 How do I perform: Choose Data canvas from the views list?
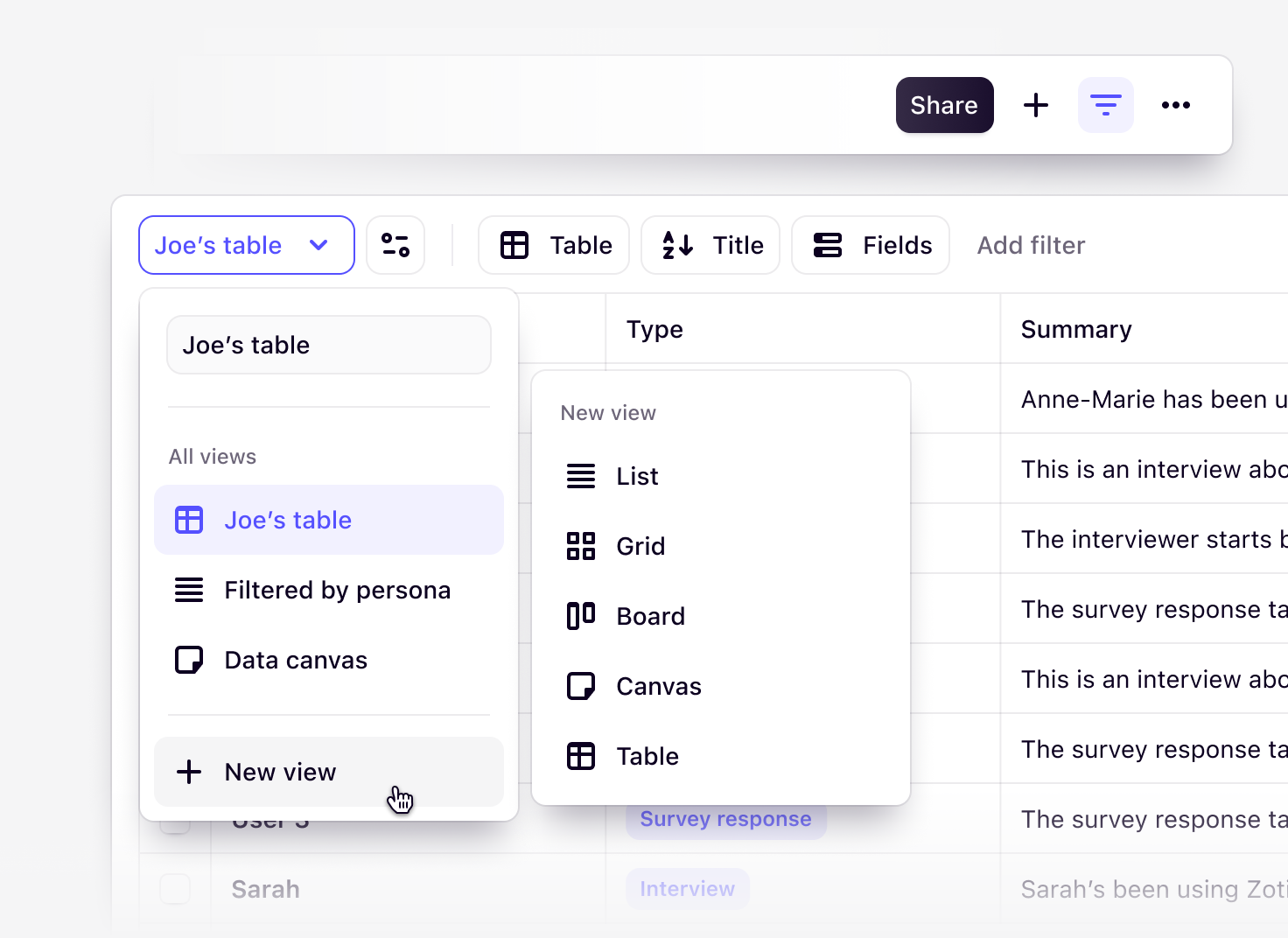pyautogui.click(x=296, y=660)
